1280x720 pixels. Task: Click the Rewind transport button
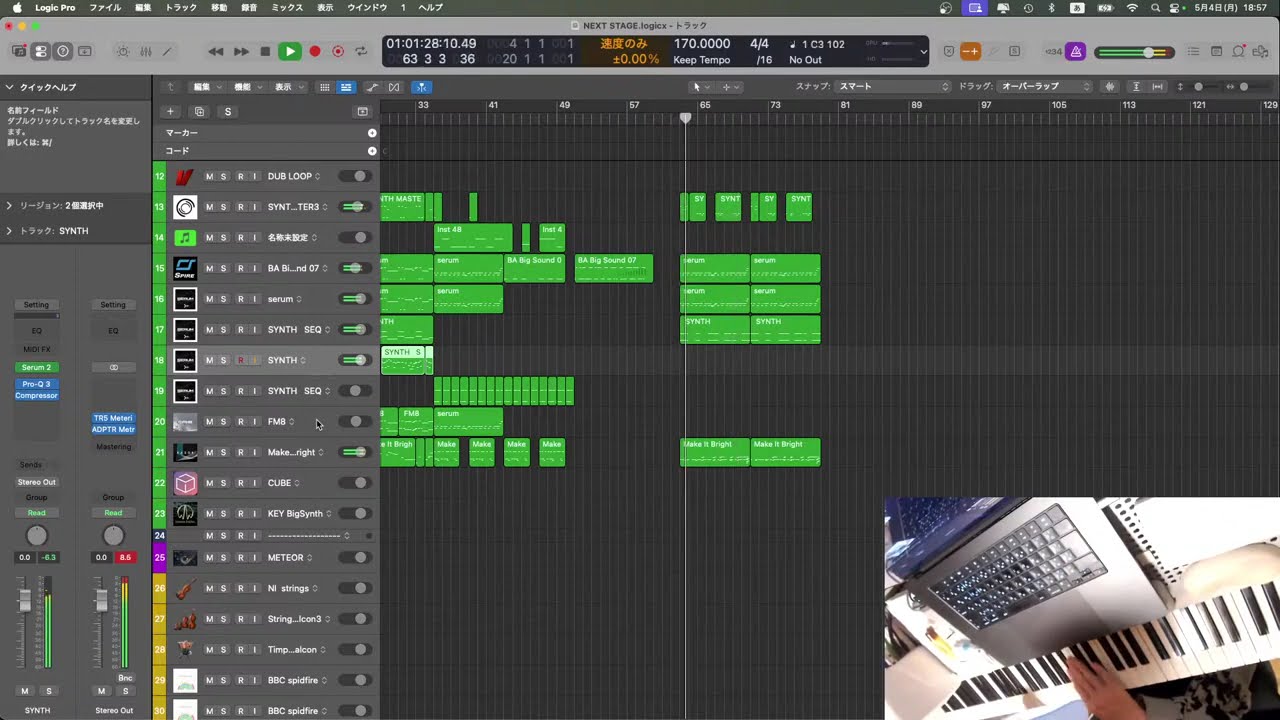tap(216, 51)
